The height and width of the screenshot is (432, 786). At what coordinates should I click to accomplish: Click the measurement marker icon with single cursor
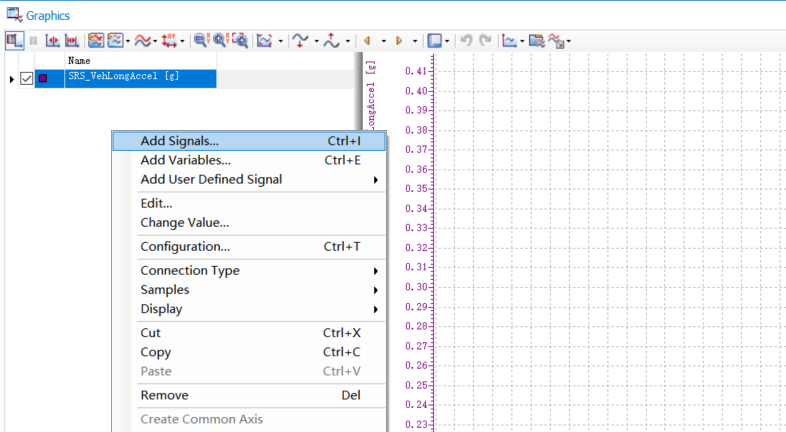pos(52,41)
